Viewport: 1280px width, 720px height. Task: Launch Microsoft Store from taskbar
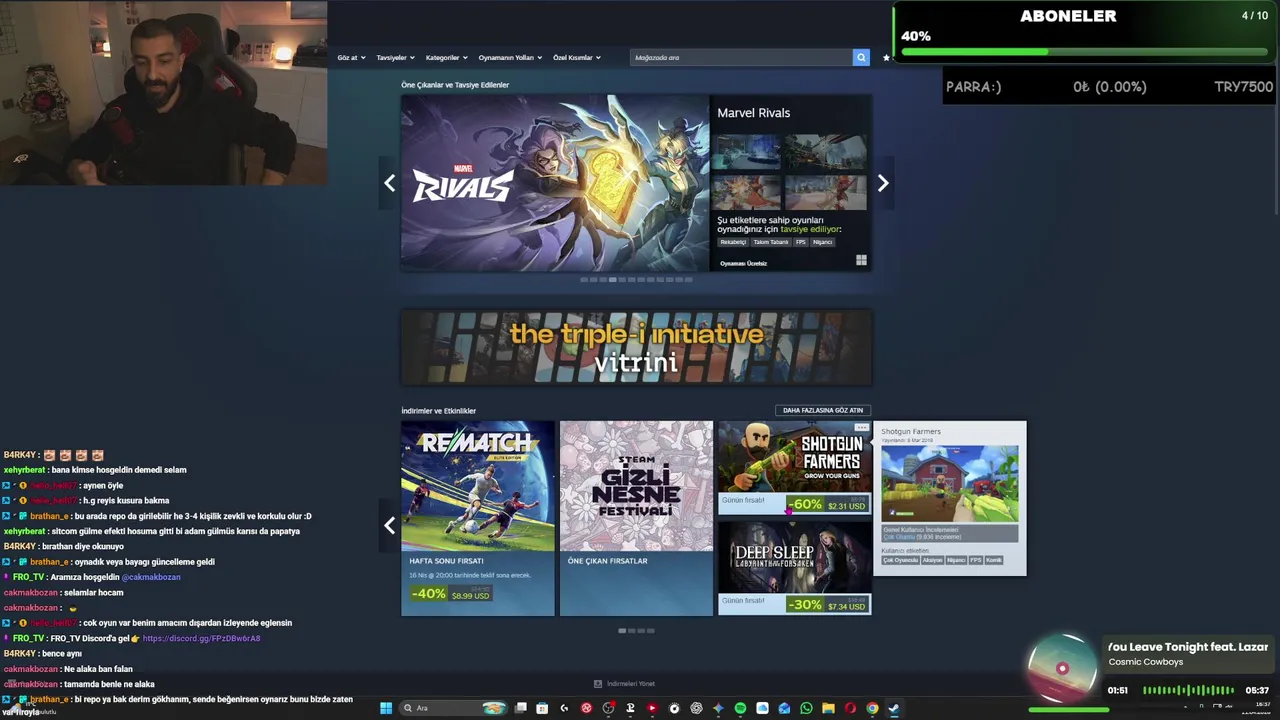click(542, 708)
